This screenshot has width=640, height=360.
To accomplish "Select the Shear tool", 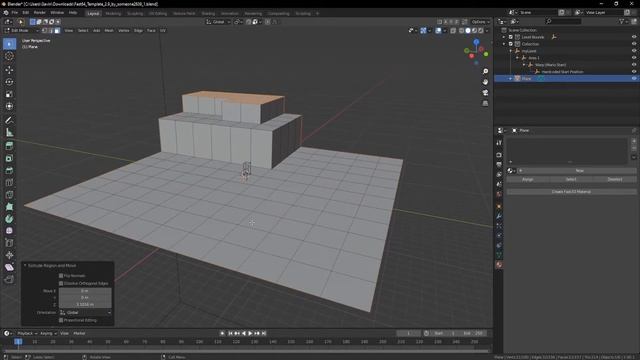I will pos(9,267).
